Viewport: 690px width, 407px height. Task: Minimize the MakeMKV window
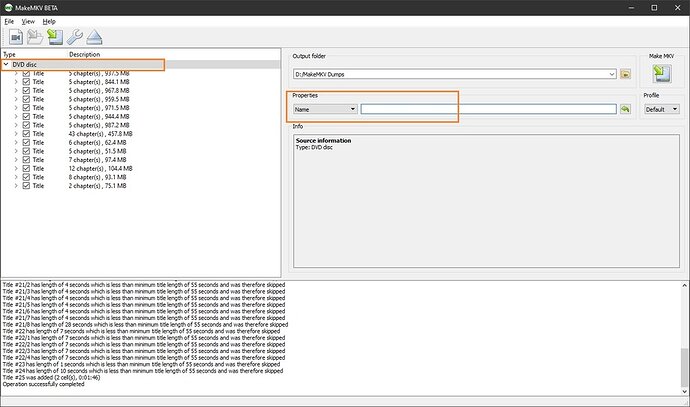click(631, 7)
